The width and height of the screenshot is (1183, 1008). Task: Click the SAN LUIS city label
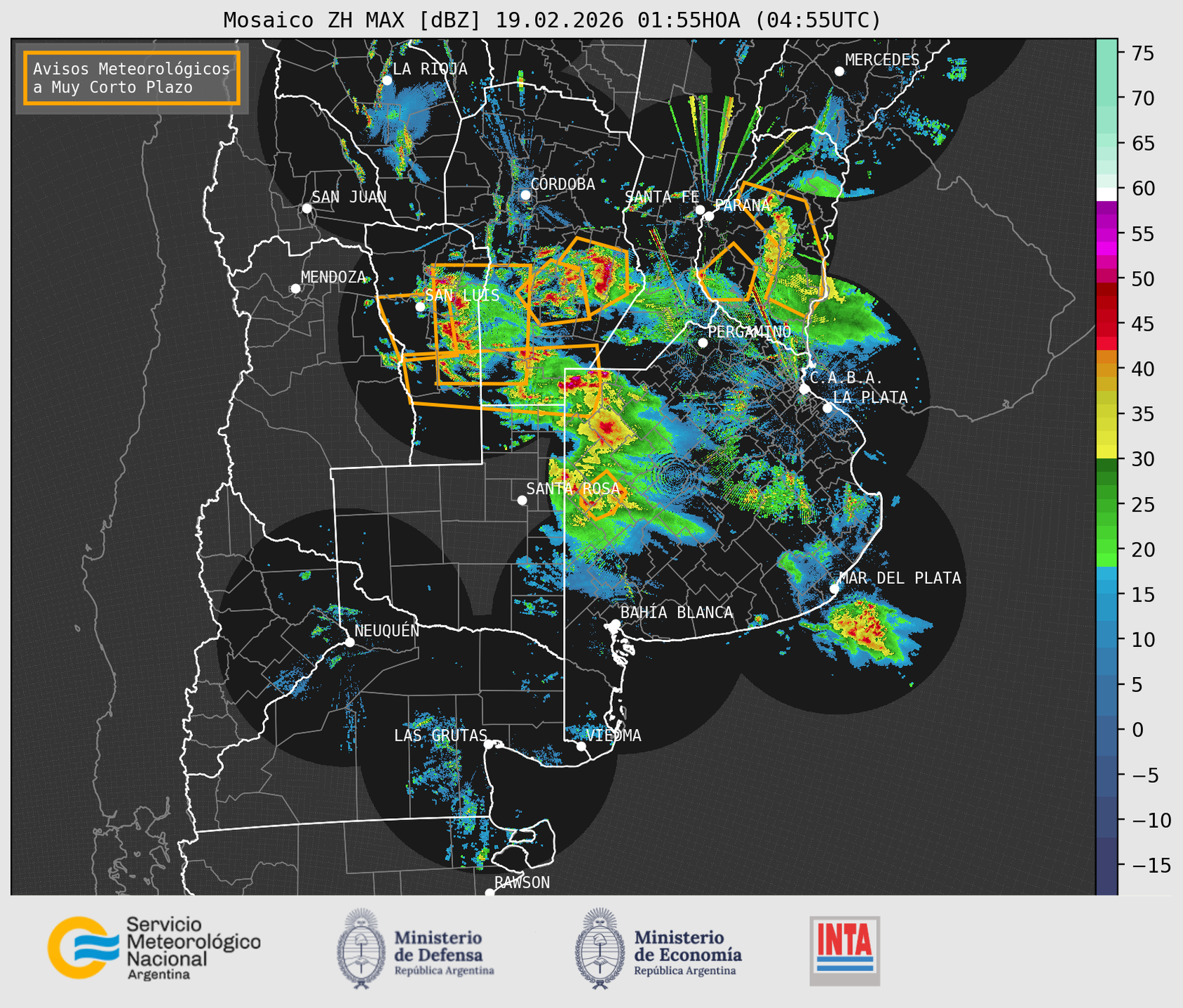462,295
